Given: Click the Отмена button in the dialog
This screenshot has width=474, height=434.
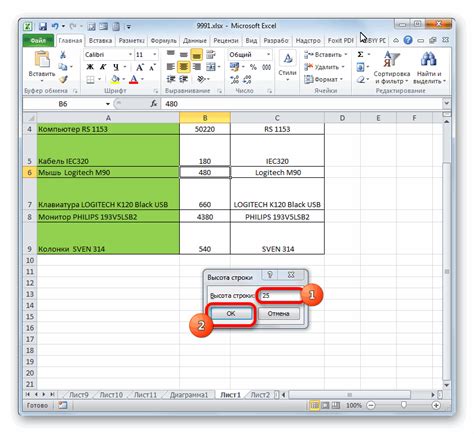Looking at the screenshot, I should coord(279,313).
